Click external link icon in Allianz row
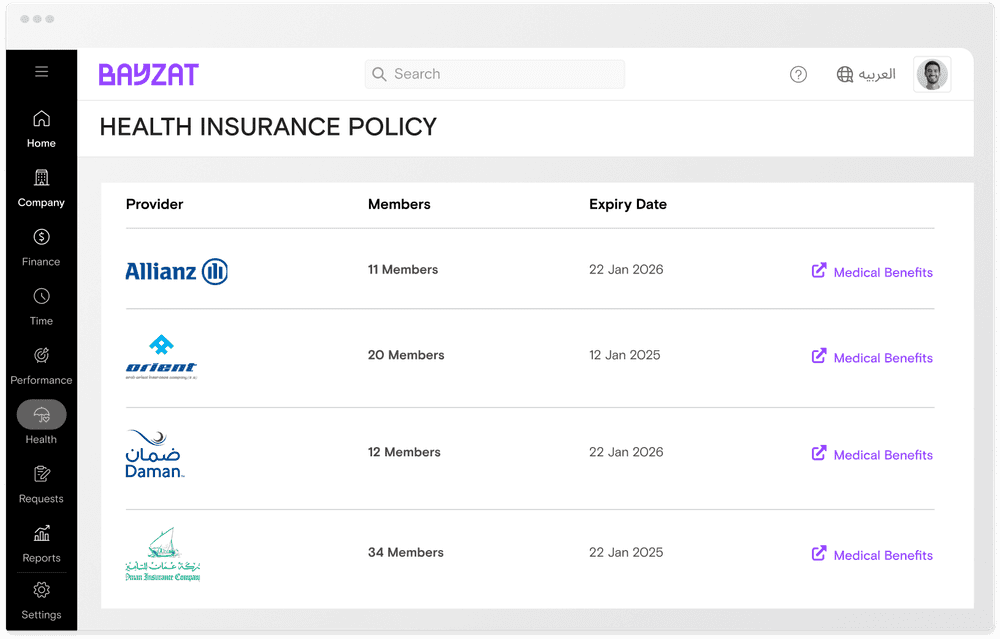 tap(819, 270)
